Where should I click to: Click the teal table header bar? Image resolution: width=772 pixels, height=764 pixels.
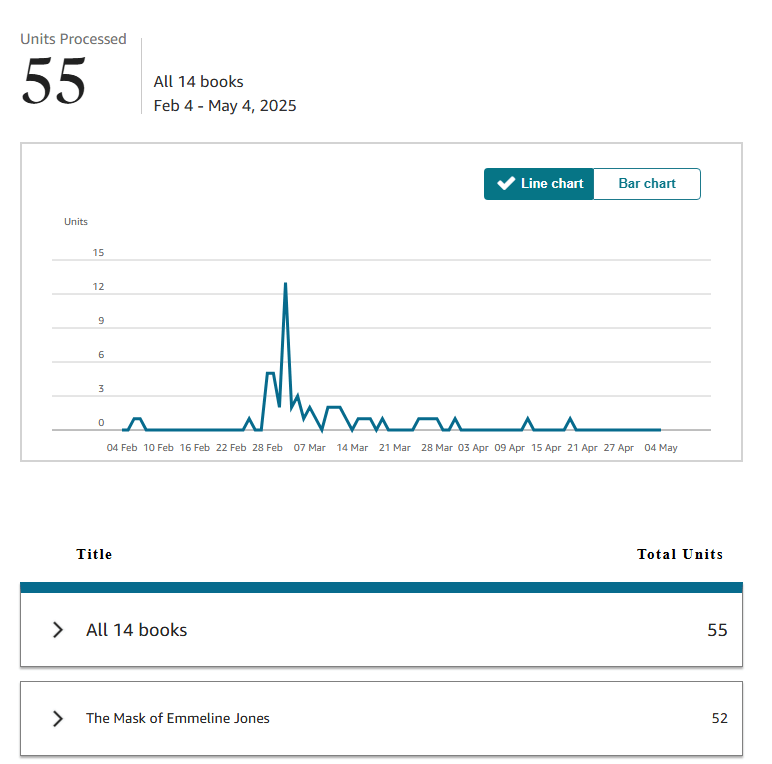(x=381, y=587)
